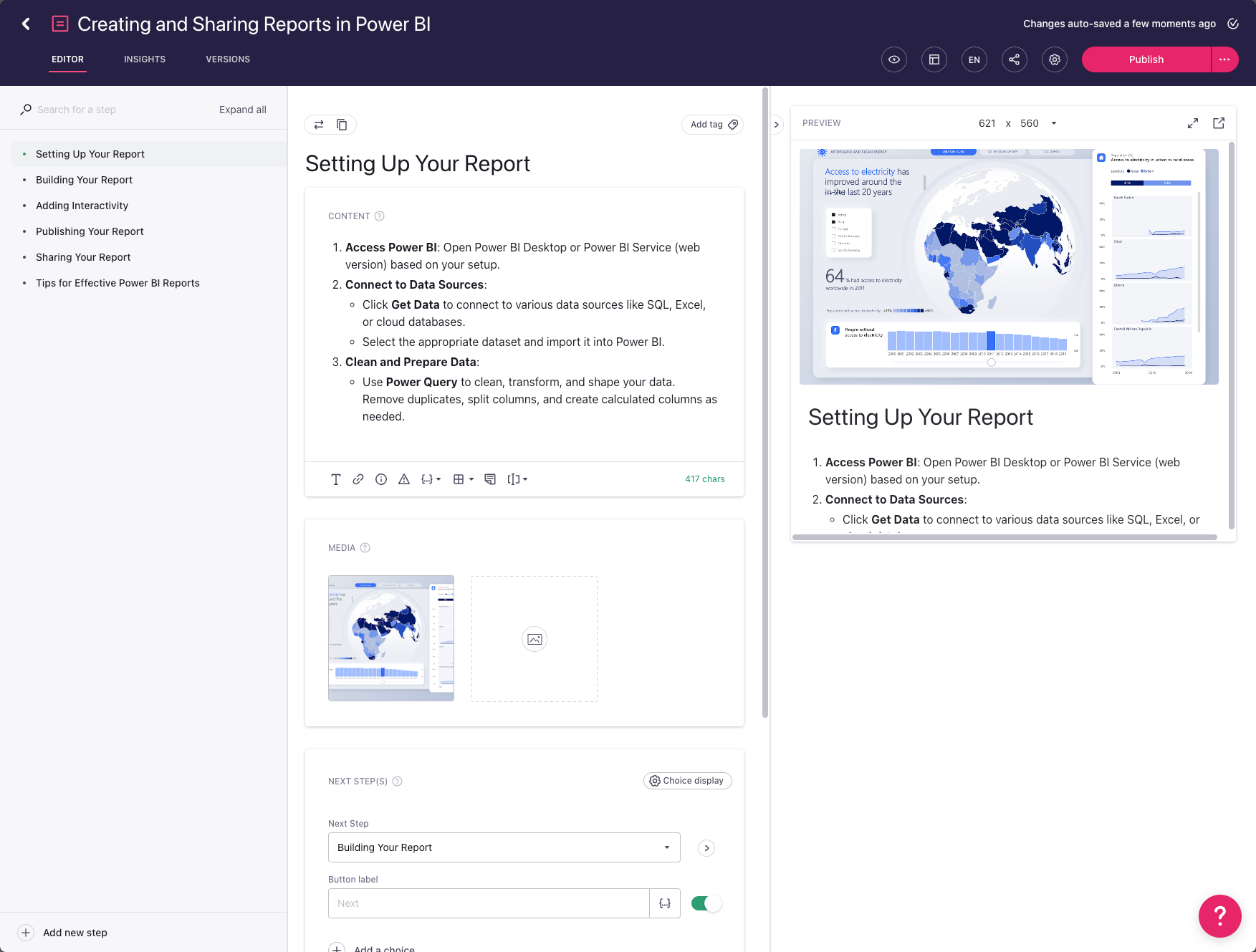Click the editor vertical scrollbar
The height and width of the screenshot is (952, 1256).
coord(765,403)
